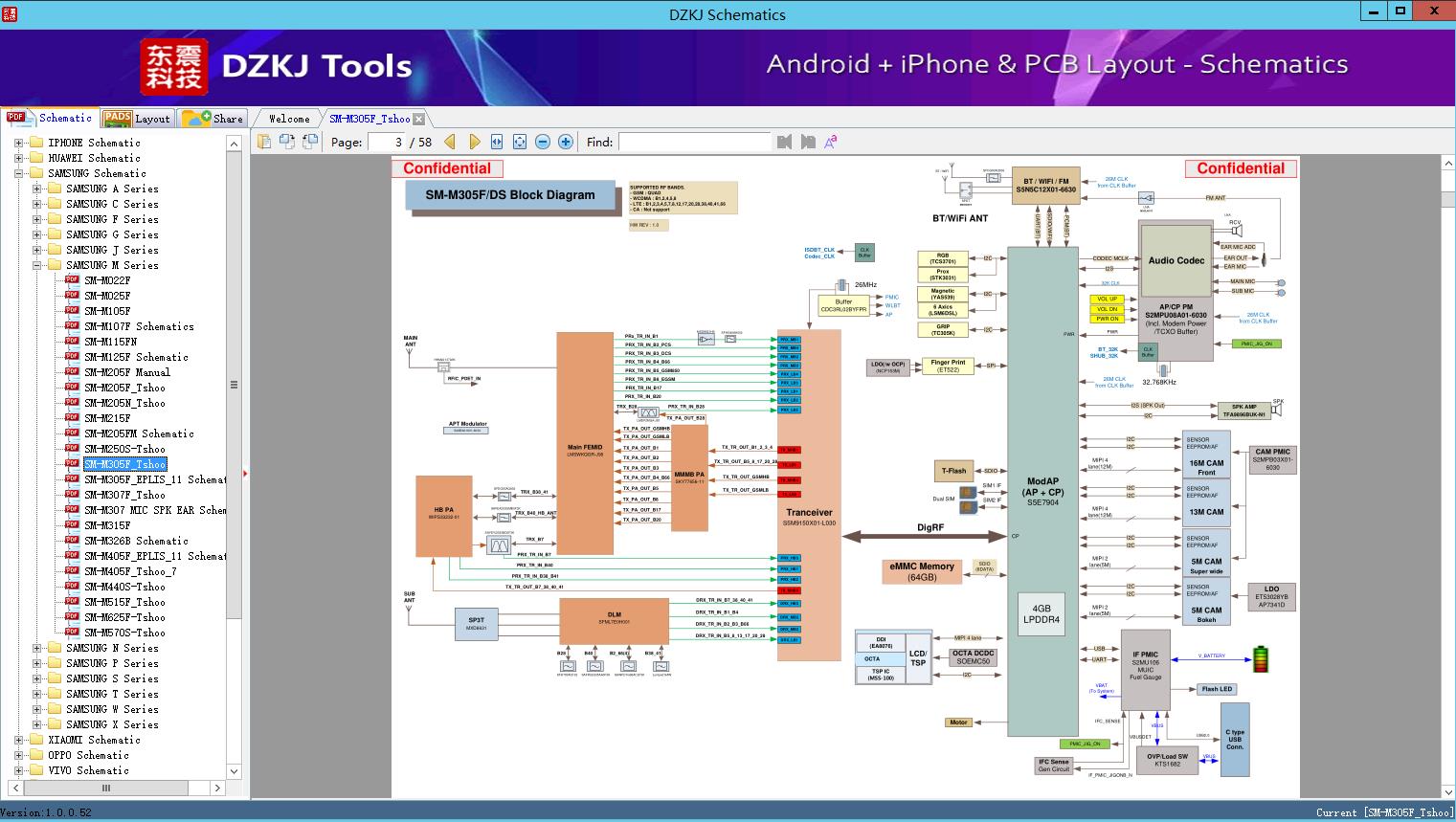
Task: Select the SM-M305F_Tshoo document tab
Action: pos(370,119)
